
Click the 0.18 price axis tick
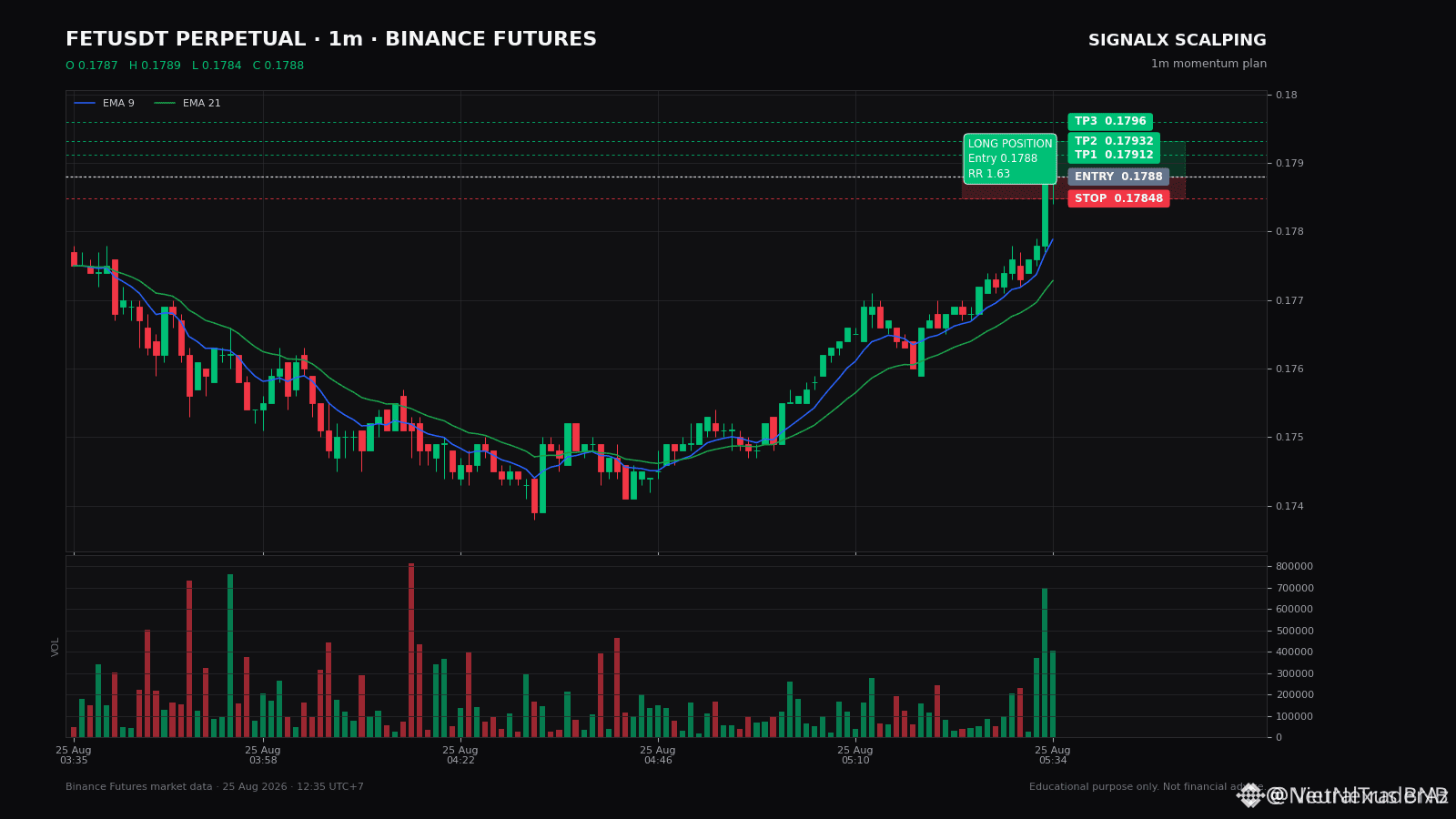point(1287,96)
